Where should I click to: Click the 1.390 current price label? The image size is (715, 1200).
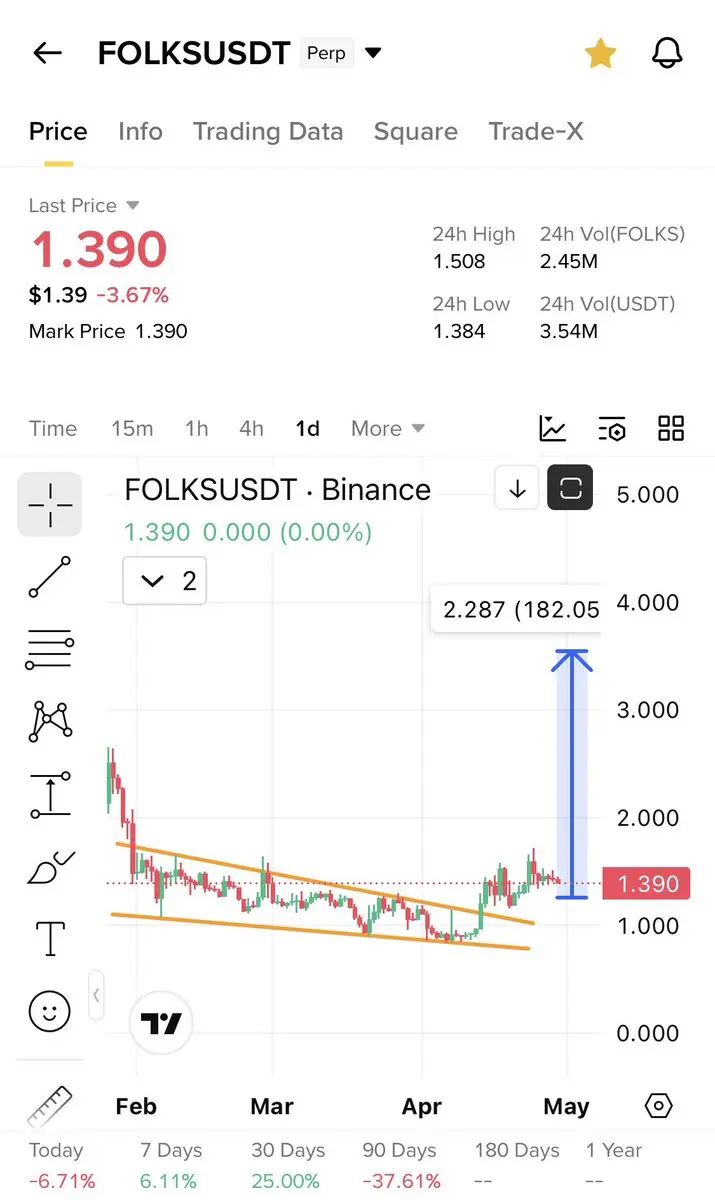tap(647, 884)
